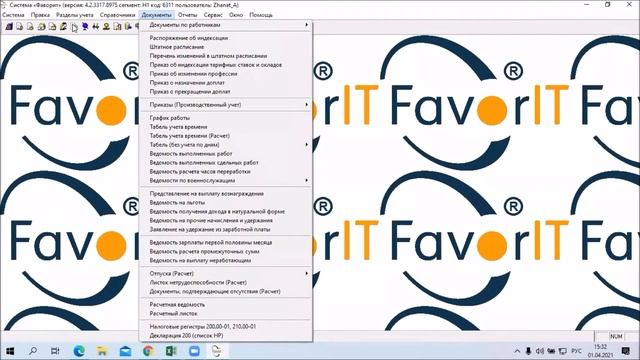
Task: Choose Ведомость расчета промежуточных сумм
Action: pyautogui.click(x=226, y=251)
